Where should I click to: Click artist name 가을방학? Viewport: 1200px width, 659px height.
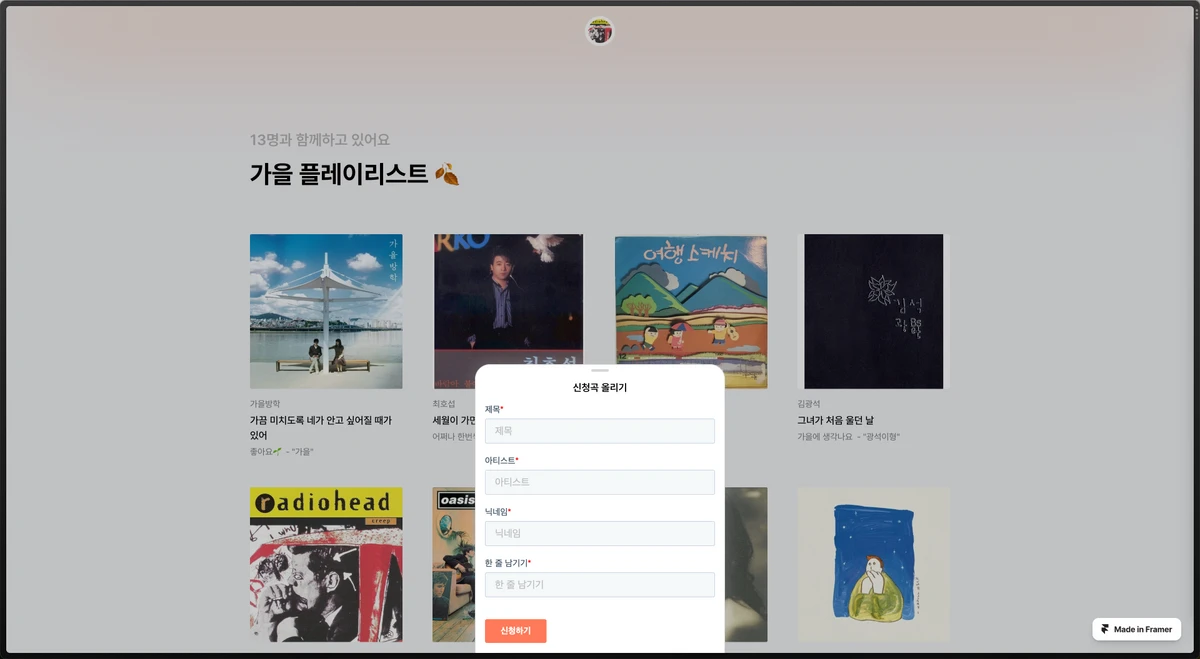point(265,404)
